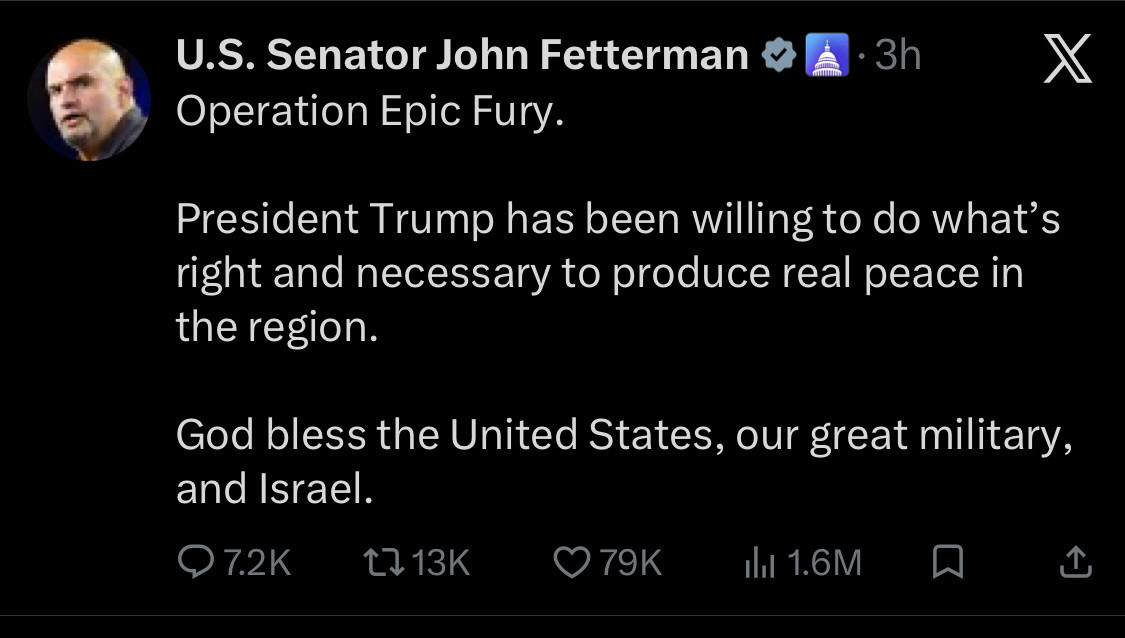Click the blue verified checkmark badge
The width and height of the screenshot is (1125, 638).
tap(780, 56)
